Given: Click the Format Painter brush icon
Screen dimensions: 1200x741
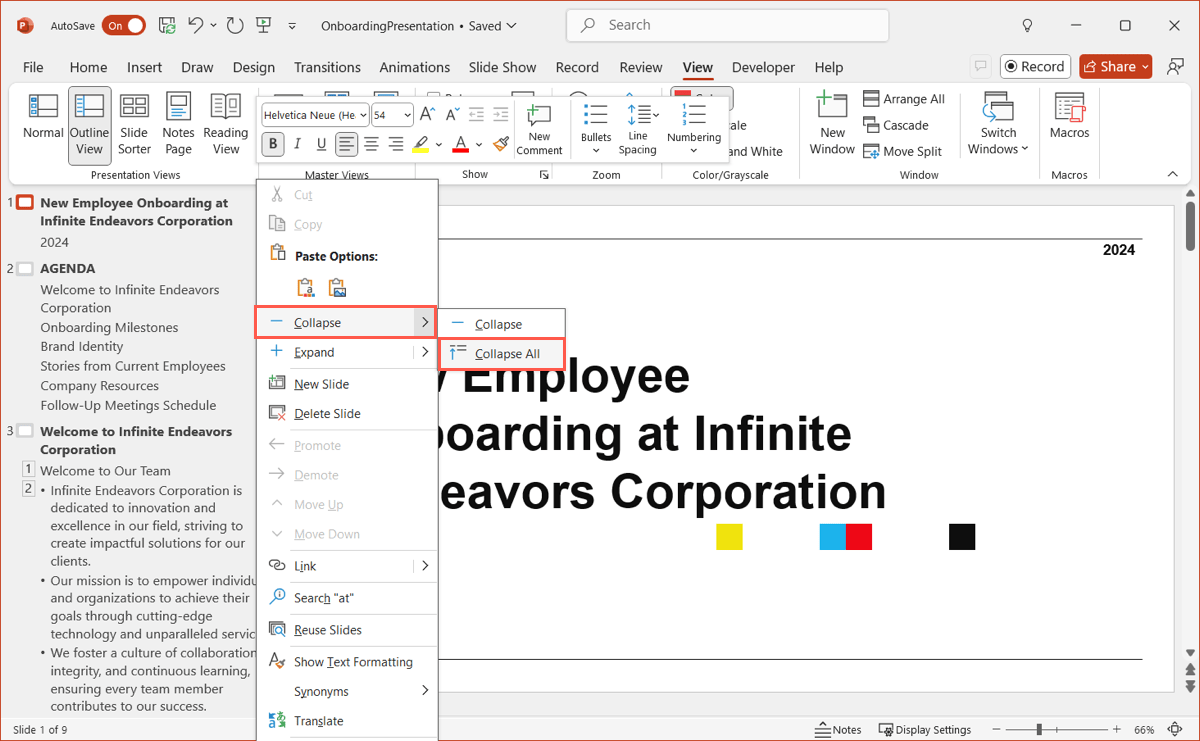Looking at the screenshot, I should (501, 144).
